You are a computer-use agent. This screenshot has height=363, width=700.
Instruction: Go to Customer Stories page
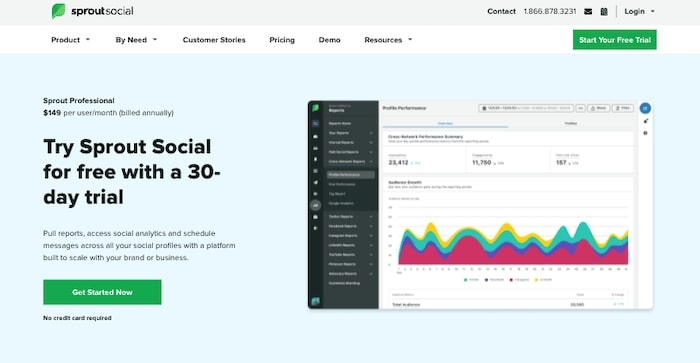coord(214,40)
